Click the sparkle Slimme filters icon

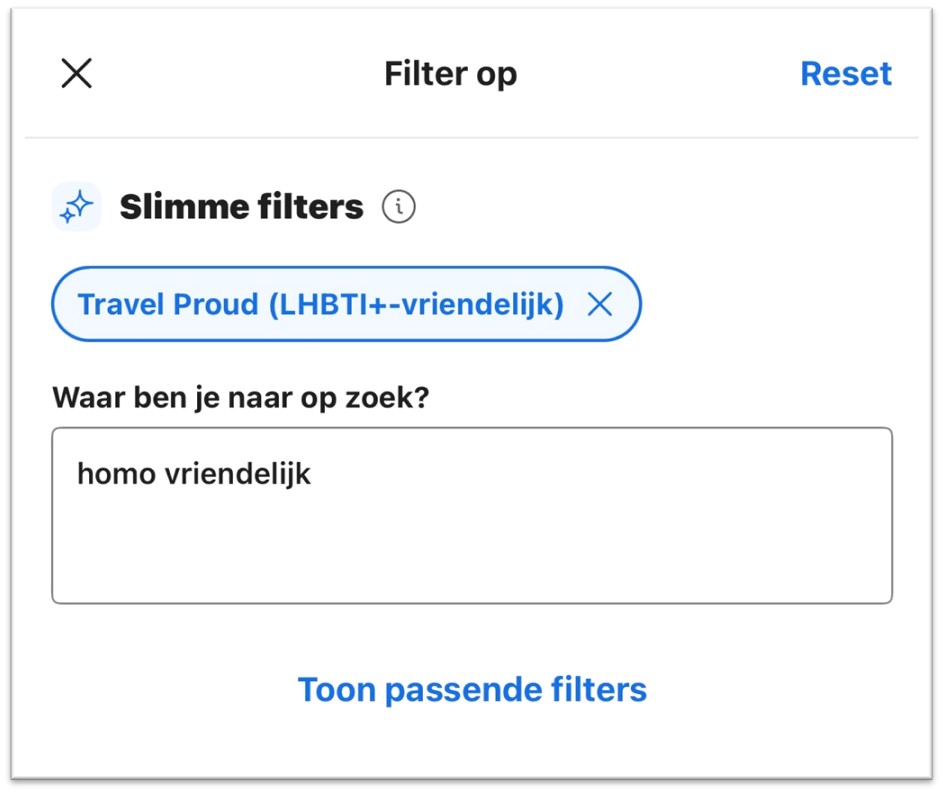(x=76, y=207)
